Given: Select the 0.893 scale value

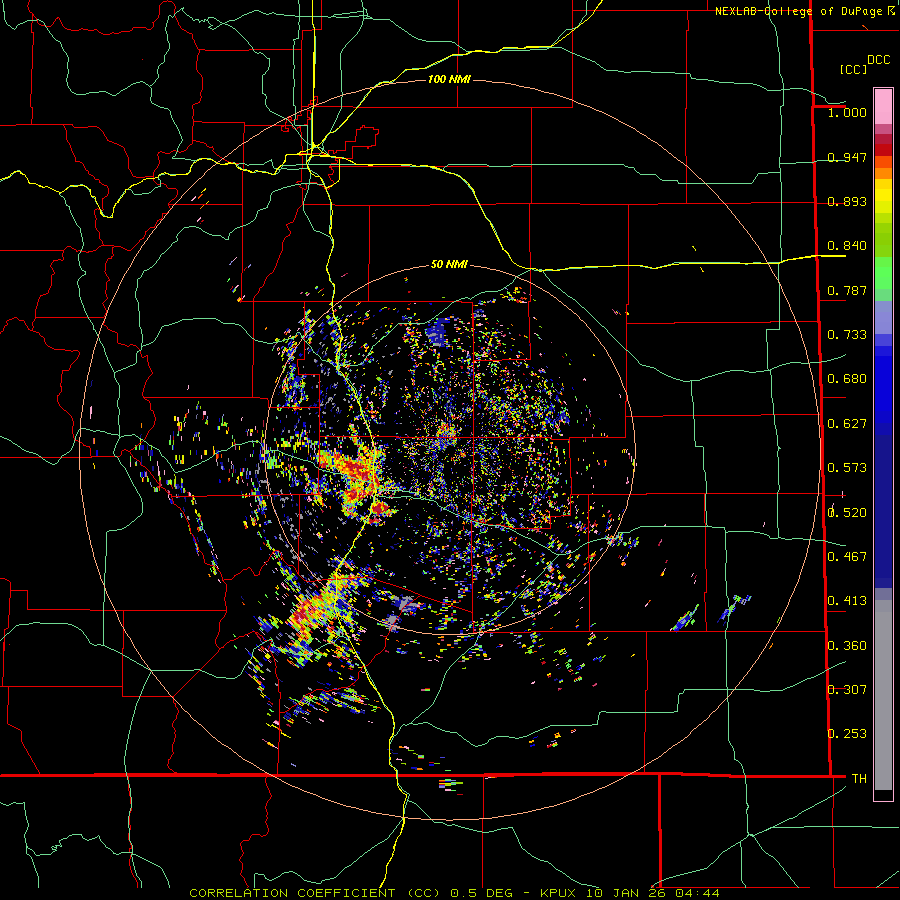Looking at the screenshot, I should point(847,201).
